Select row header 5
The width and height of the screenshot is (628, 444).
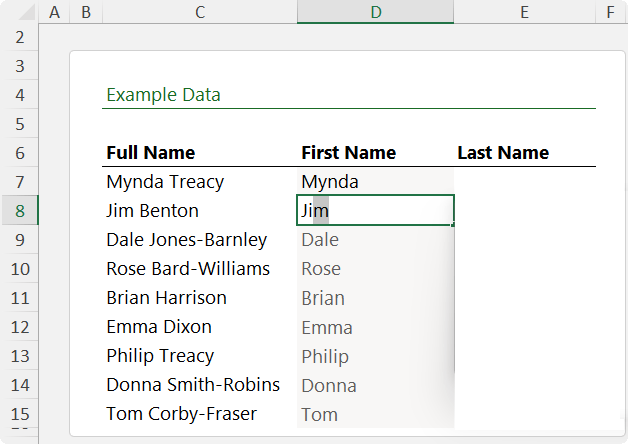(x=19, y=124)
